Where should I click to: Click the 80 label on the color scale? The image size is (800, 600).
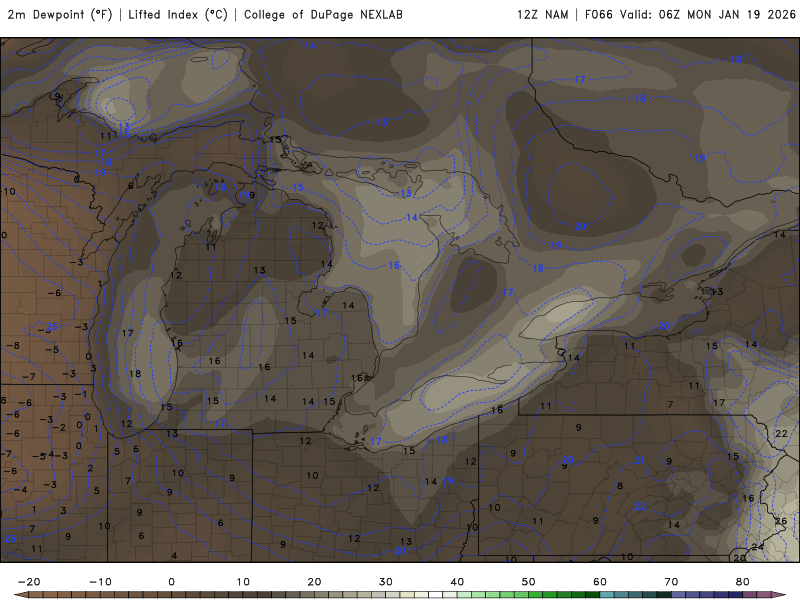coord(743,582)
